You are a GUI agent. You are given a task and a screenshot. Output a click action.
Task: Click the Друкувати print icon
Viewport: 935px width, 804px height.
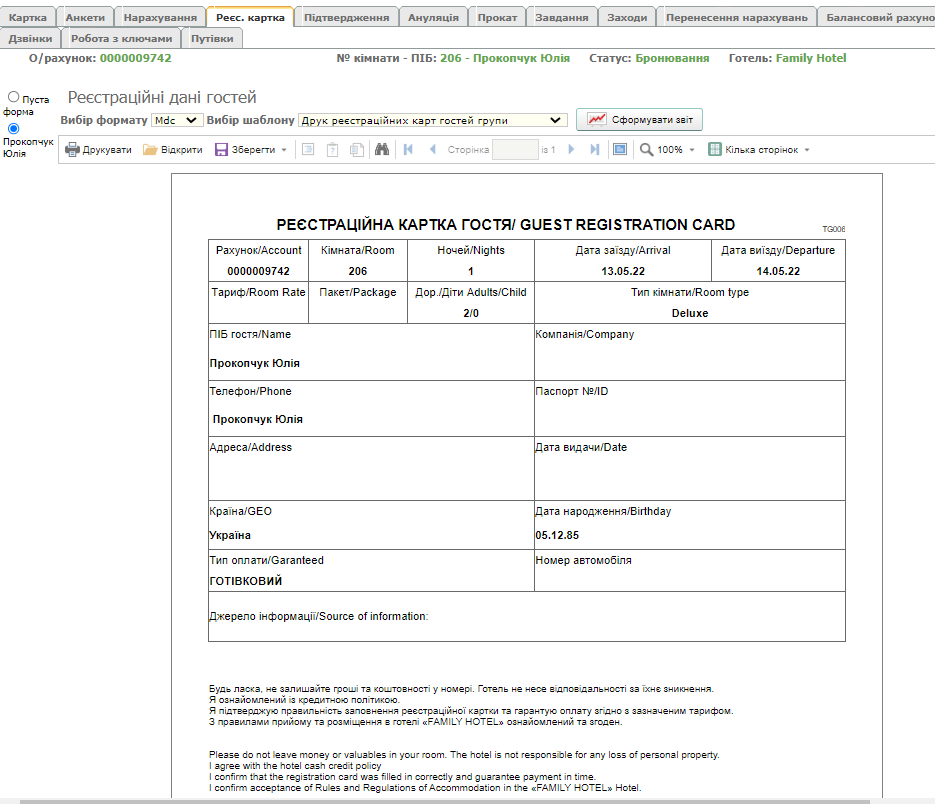coord(73,150)
